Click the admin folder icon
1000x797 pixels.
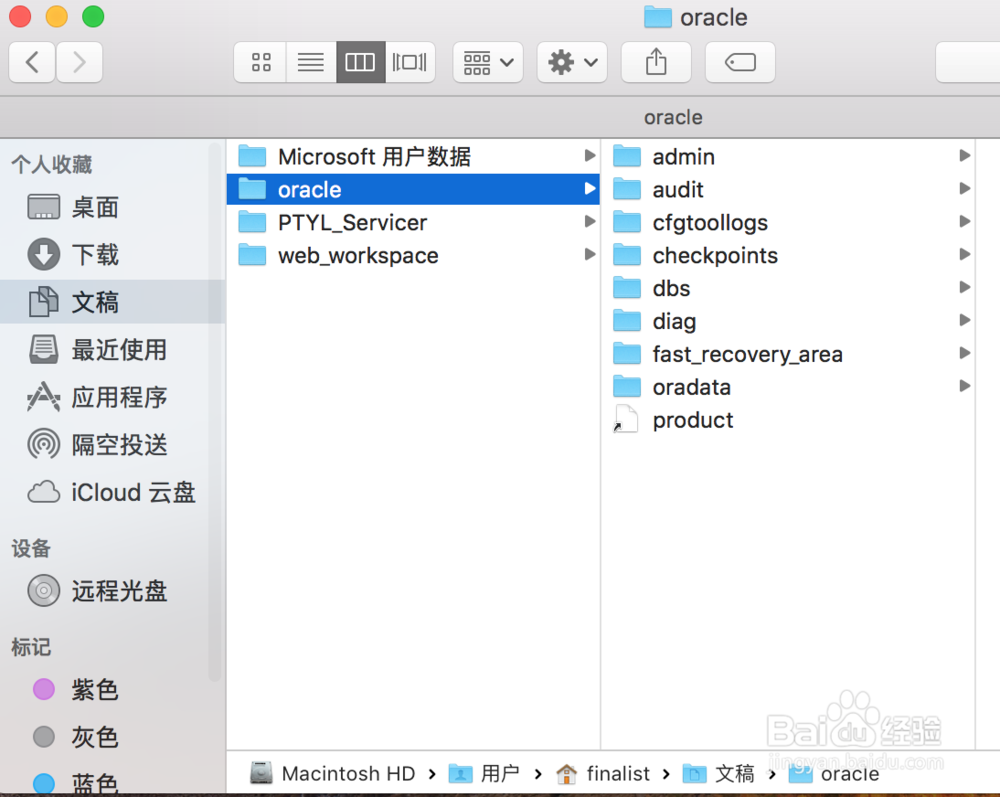(627, 156)
